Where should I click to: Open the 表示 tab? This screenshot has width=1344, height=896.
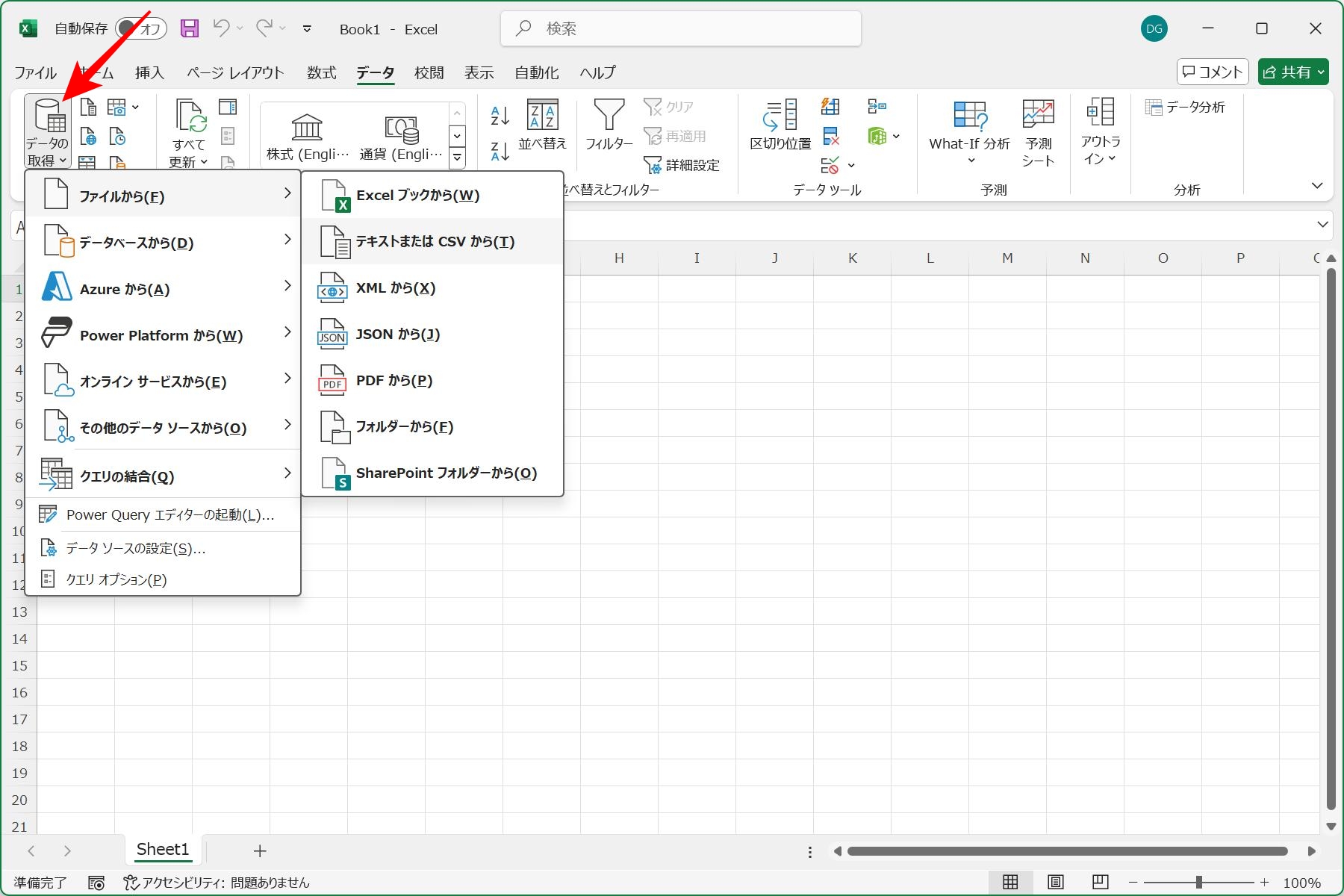(479, 72)
